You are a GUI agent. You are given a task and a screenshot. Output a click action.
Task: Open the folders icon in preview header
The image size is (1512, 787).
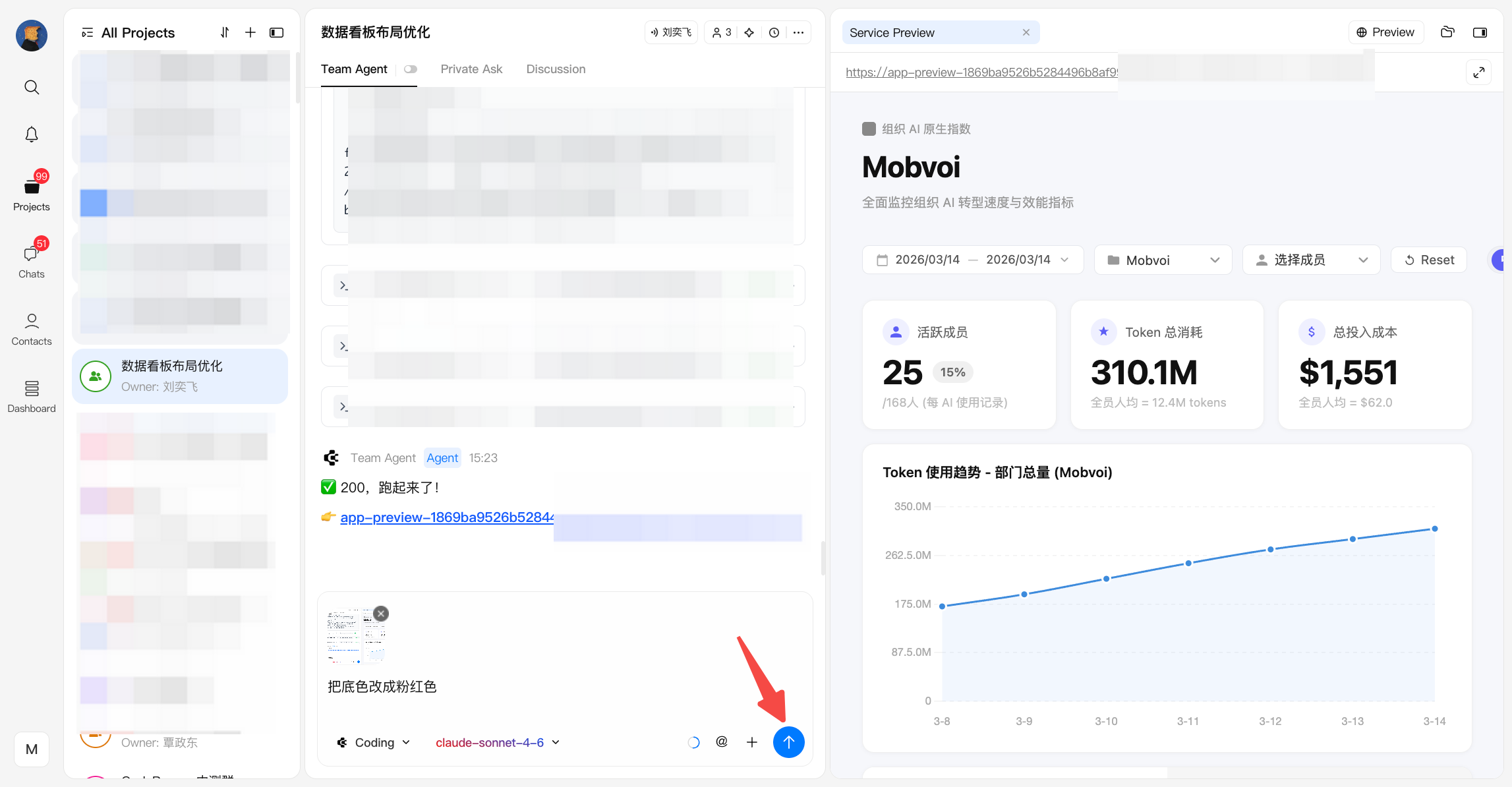[x=1447, y=32]
